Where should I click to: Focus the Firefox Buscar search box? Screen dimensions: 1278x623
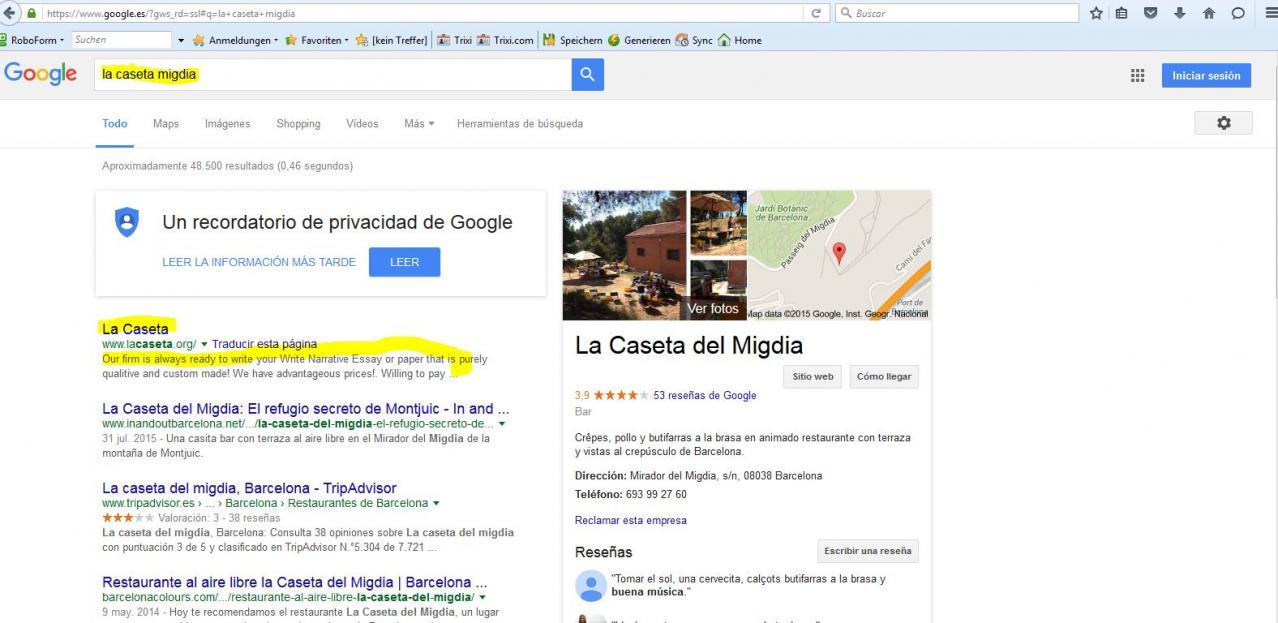pyautogui.click(x=957, y=13)
